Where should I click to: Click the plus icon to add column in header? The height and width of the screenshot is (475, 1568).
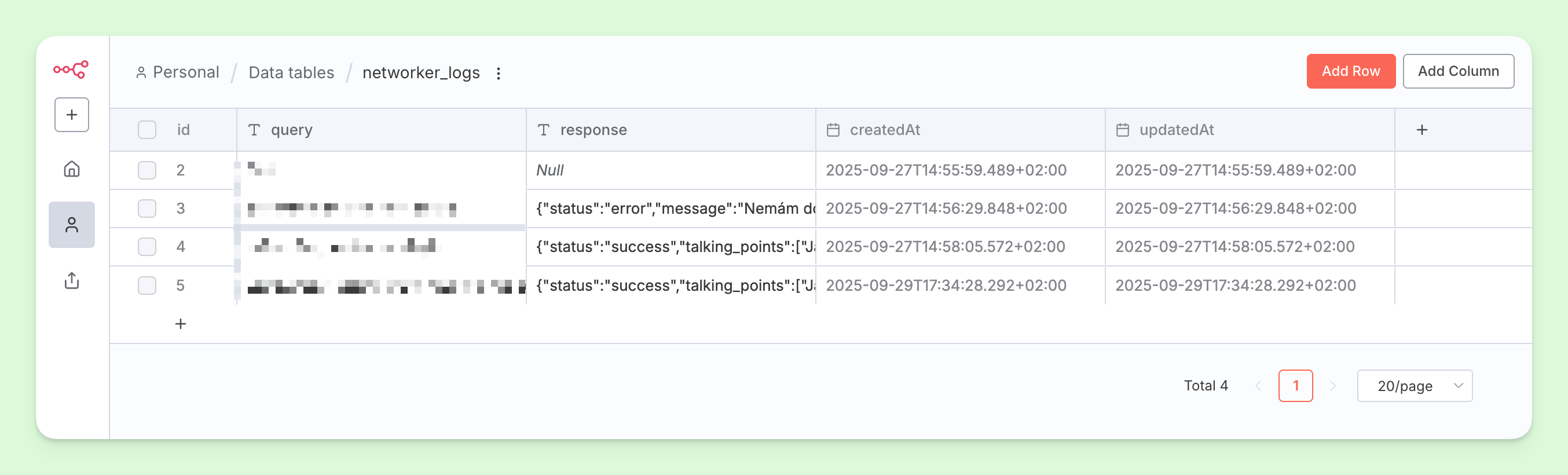pyautogui.click(x=1422, y=130)
